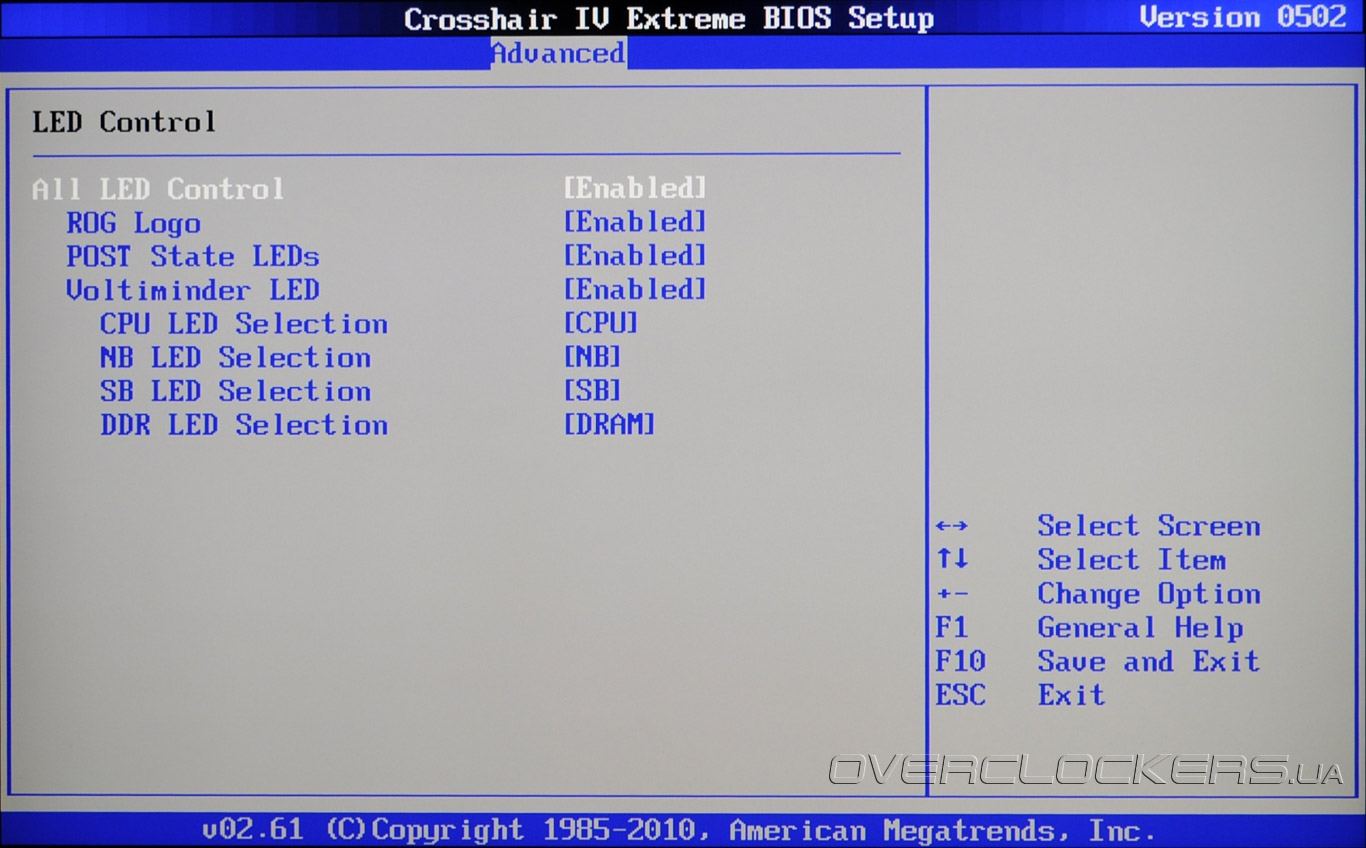Toggle the ROG Logo Enabled value
Viewport: 1366px width, 848px height.
[x=635, y=222]
